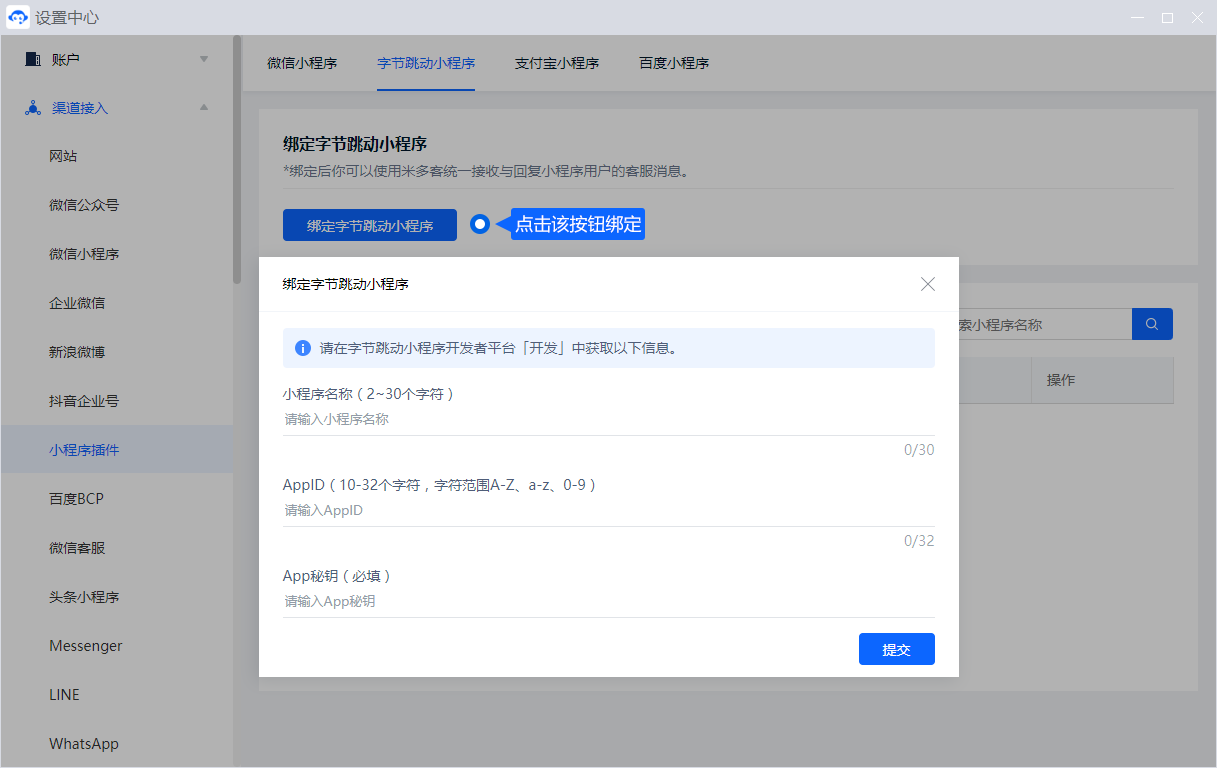The height and width of the screenshot is (768, 1217).
Task: Click into the AppID input field
Action: (x=608, y=511)
